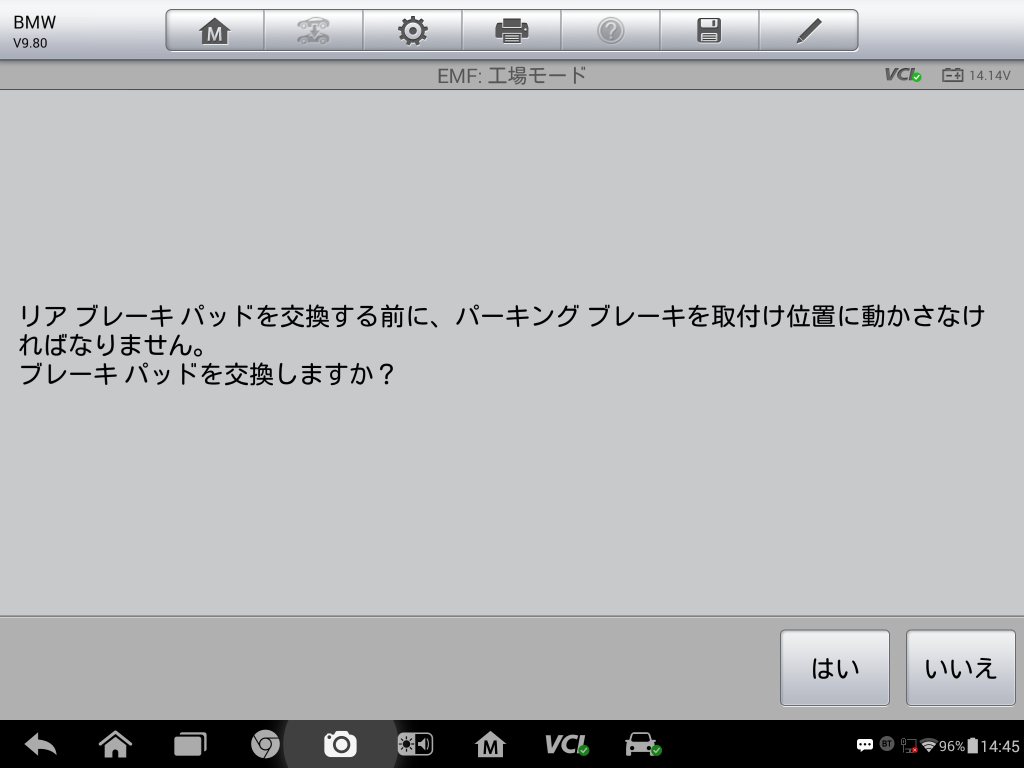Confirm brake pad replacement with はい
The width and height of the screenshot is (1024, 768).
(835, 667)
